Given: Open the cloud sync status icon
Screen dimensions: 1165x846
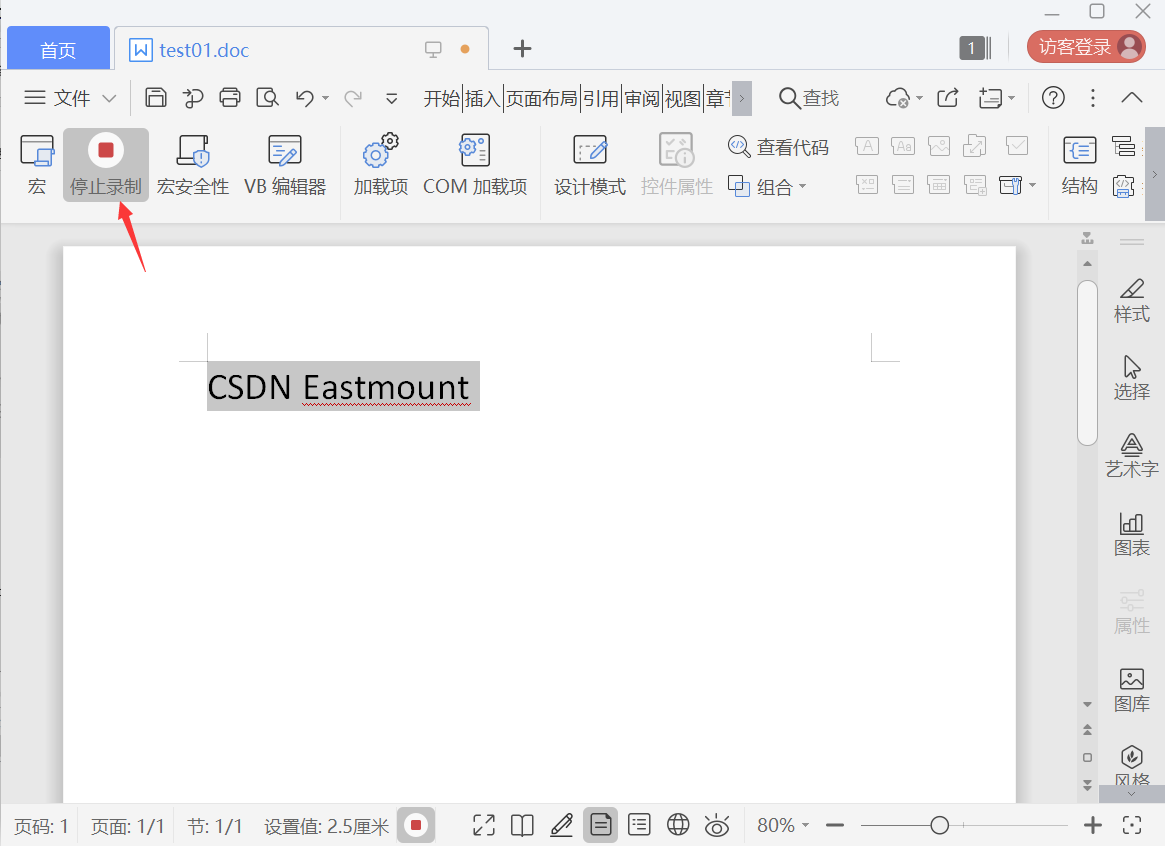Looking at the screenshot, I should [898, 98].
